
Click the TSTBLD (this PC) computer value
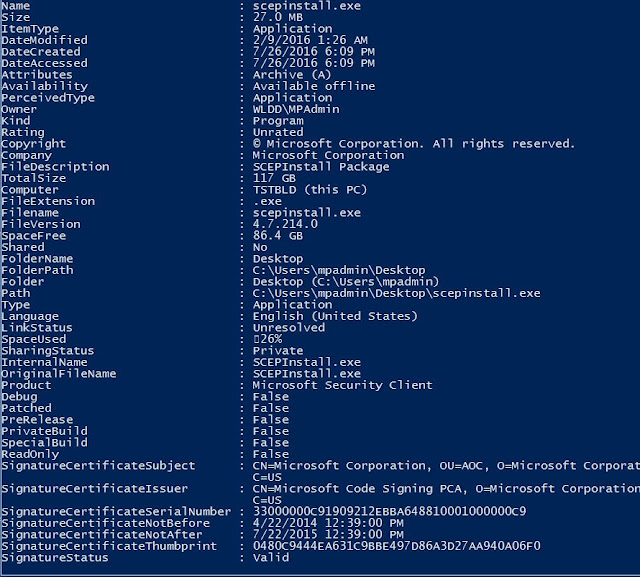point(310,190)
